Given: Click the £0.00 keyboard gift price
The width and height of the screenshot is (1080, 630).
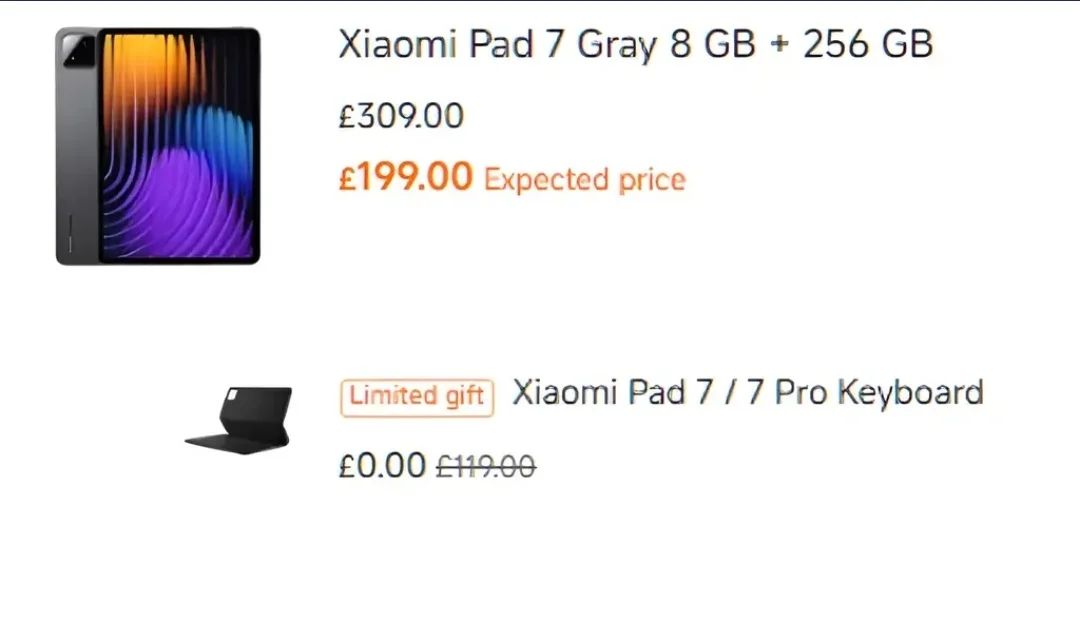Looking at the screenshot, I should tap(382, 465).
